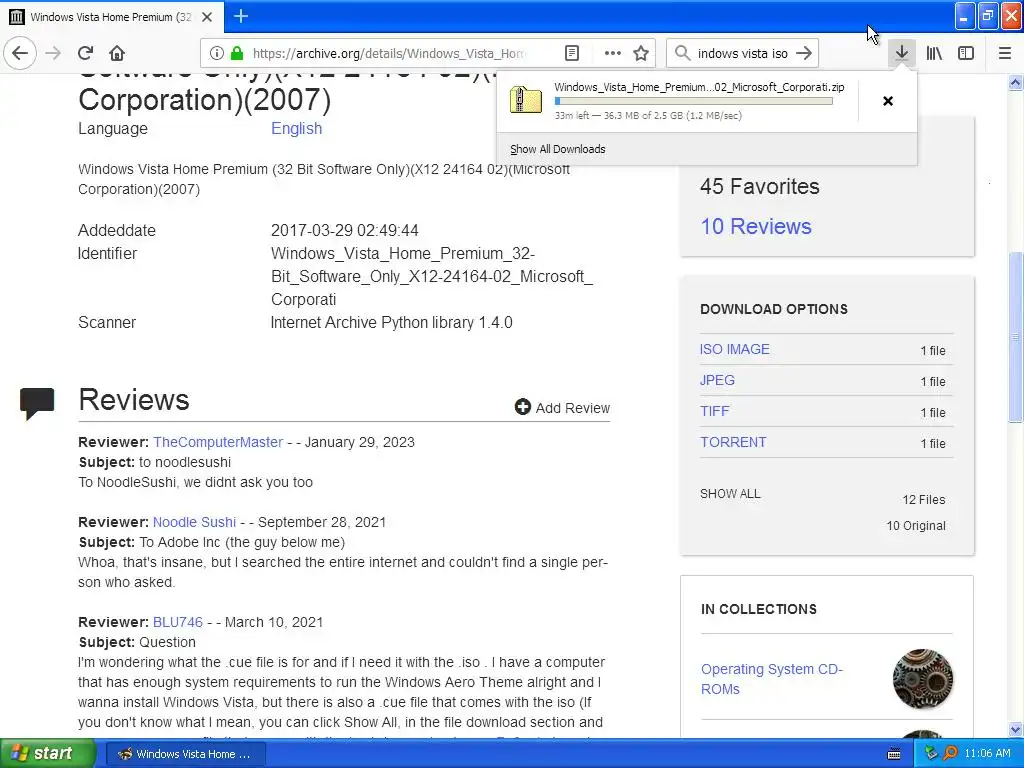
Task: Close the Windows Vista Home Premium tab
Action: (x=207, y=17)
